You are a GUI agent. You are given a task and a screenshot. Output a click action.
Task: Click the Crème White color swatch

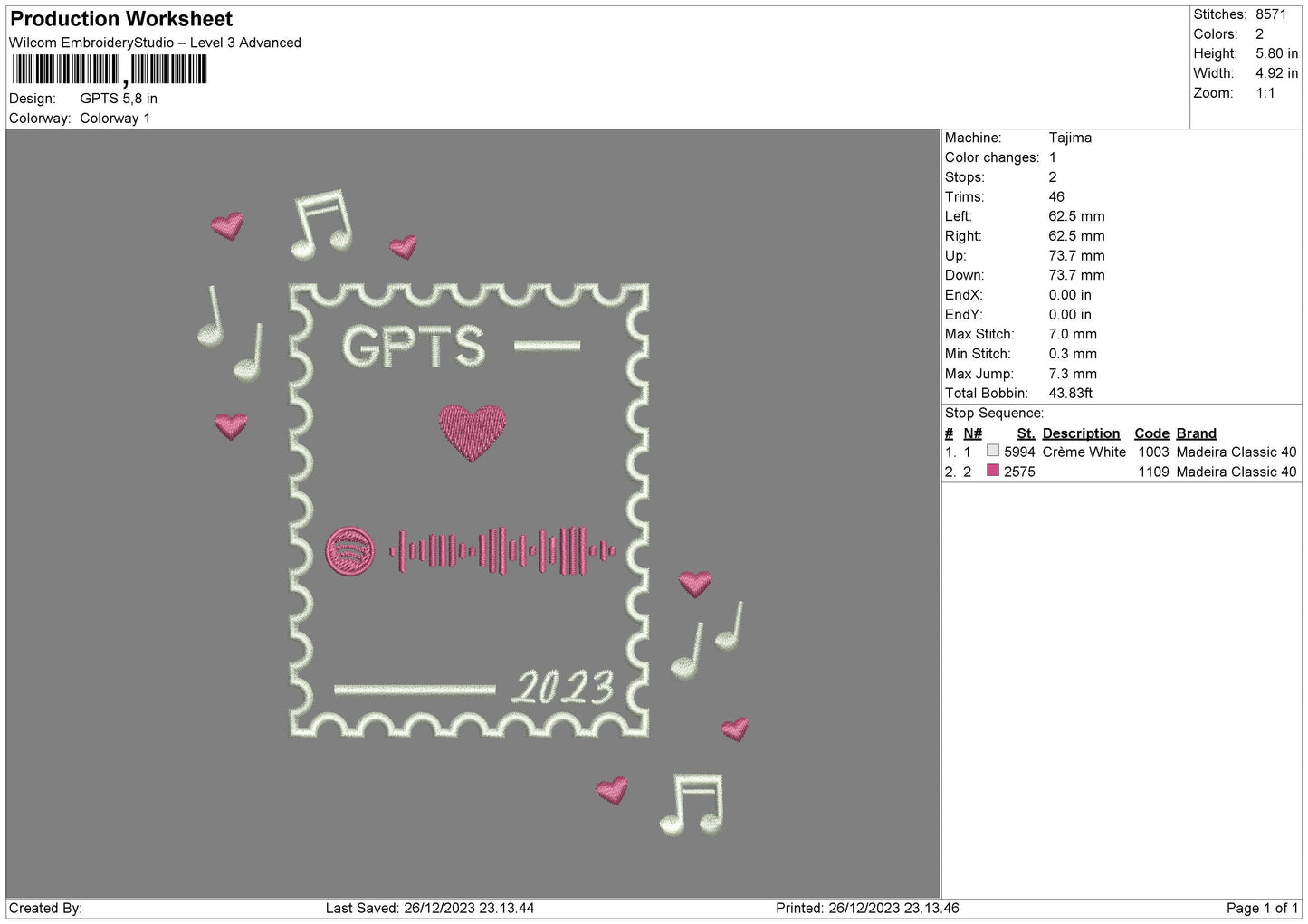(x=993, y=451)
